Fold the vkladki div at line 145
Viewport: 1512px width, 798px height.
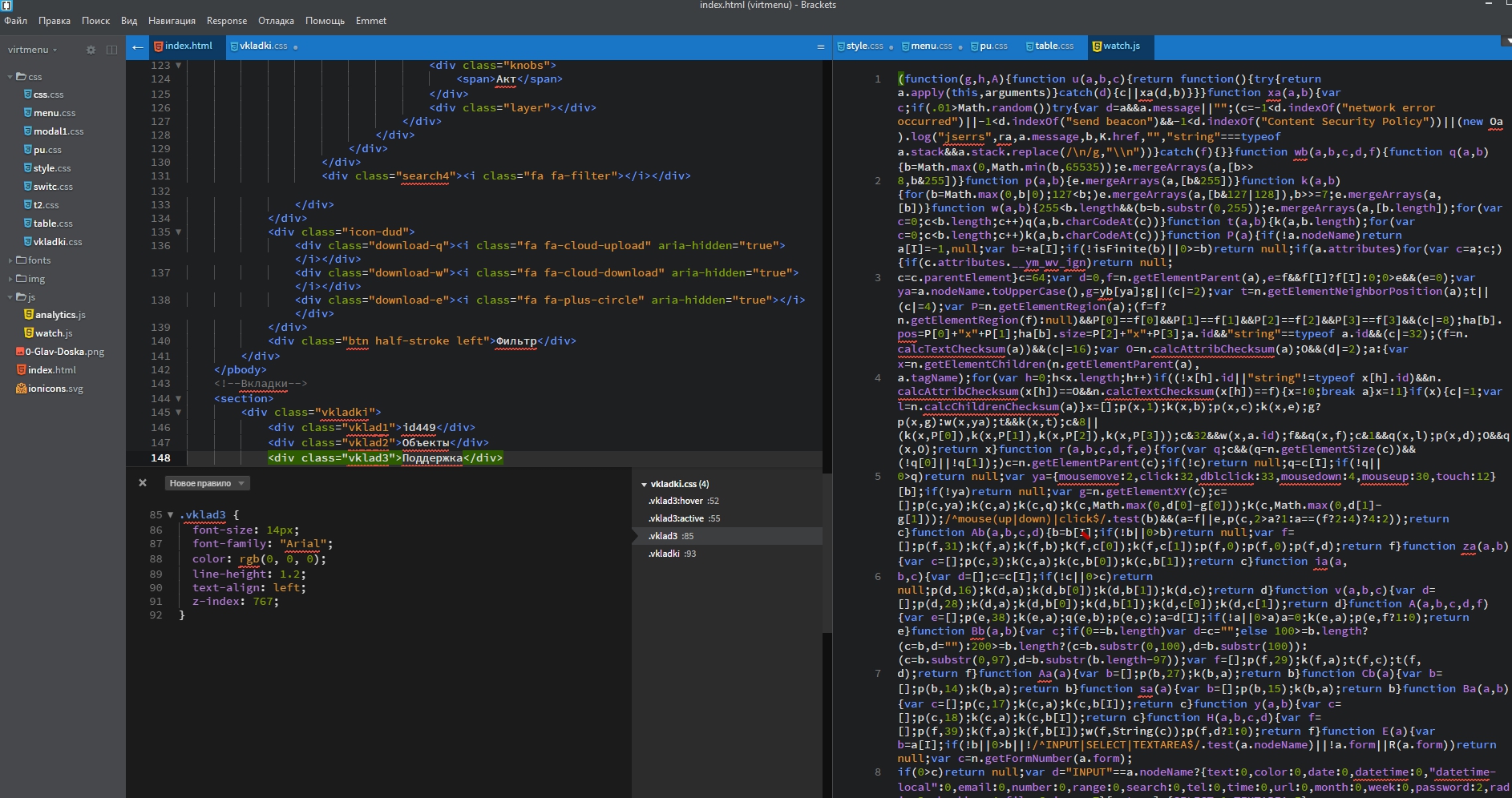click(x=178, y=413)
